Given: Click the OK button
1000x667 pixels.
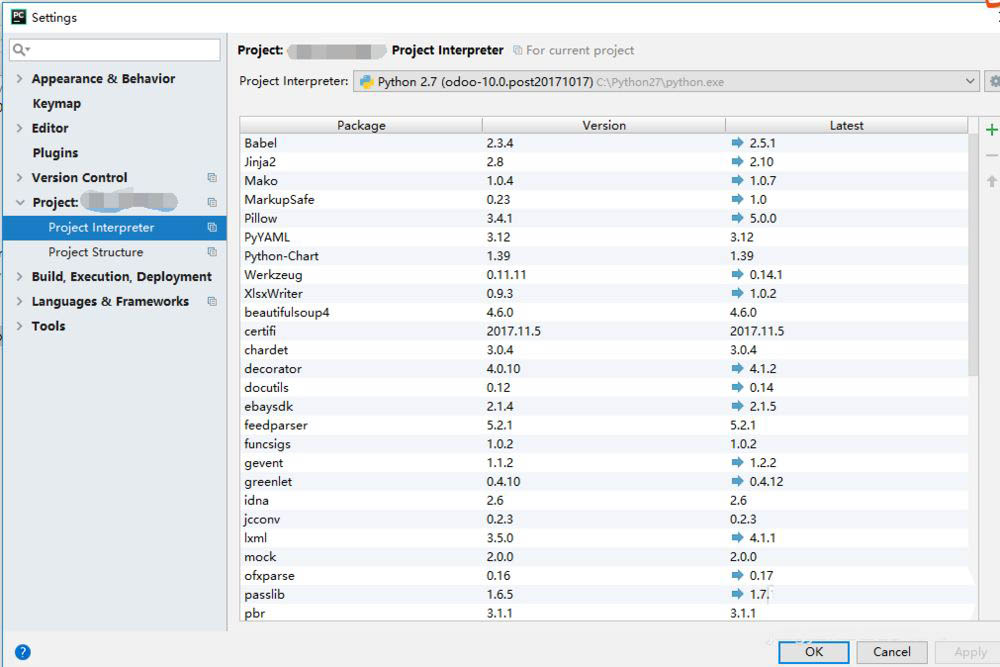Looking at the screenshot, I should (x=814, y=652).
